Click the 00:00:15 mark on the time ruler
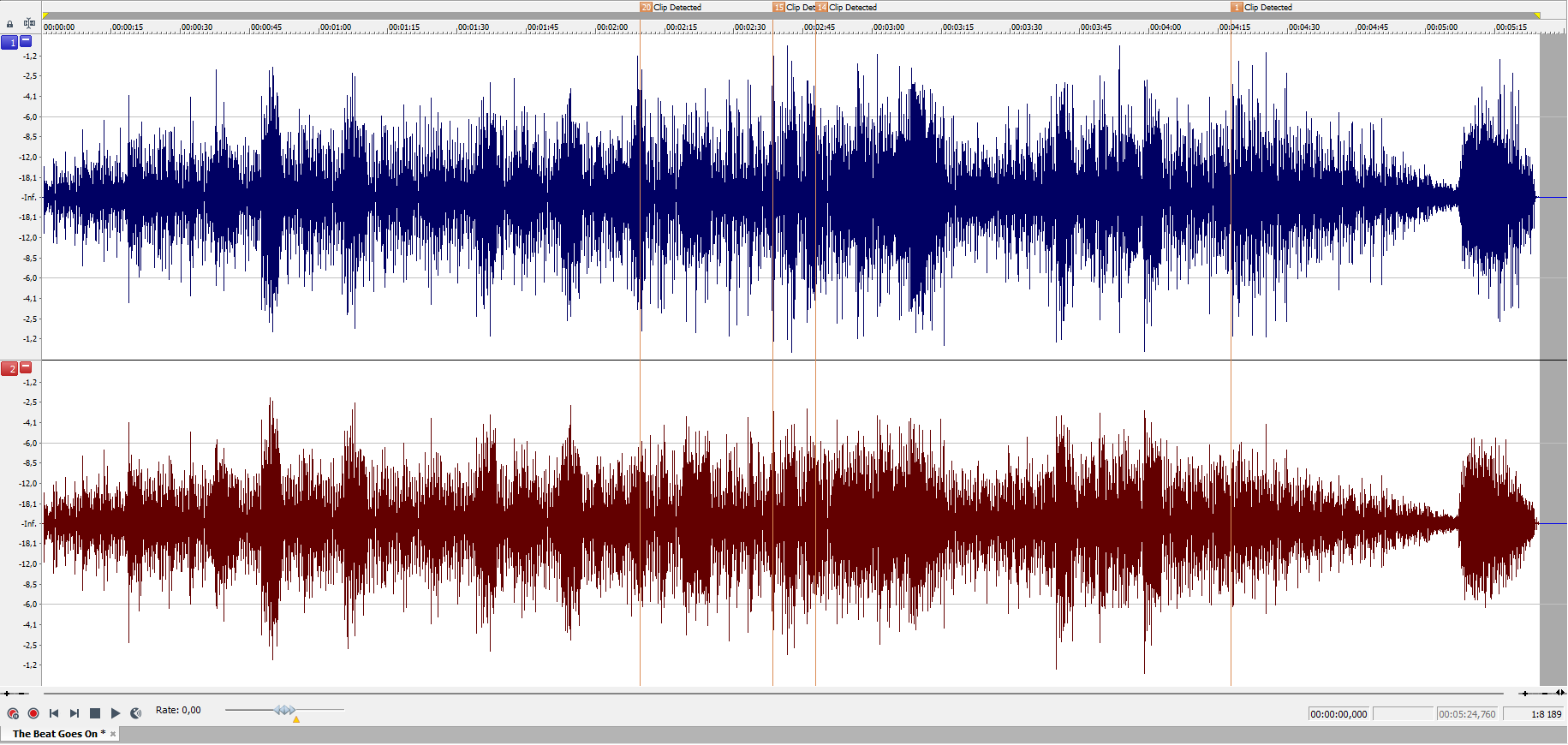This screenshot has width=1568, height=745. 128,27
